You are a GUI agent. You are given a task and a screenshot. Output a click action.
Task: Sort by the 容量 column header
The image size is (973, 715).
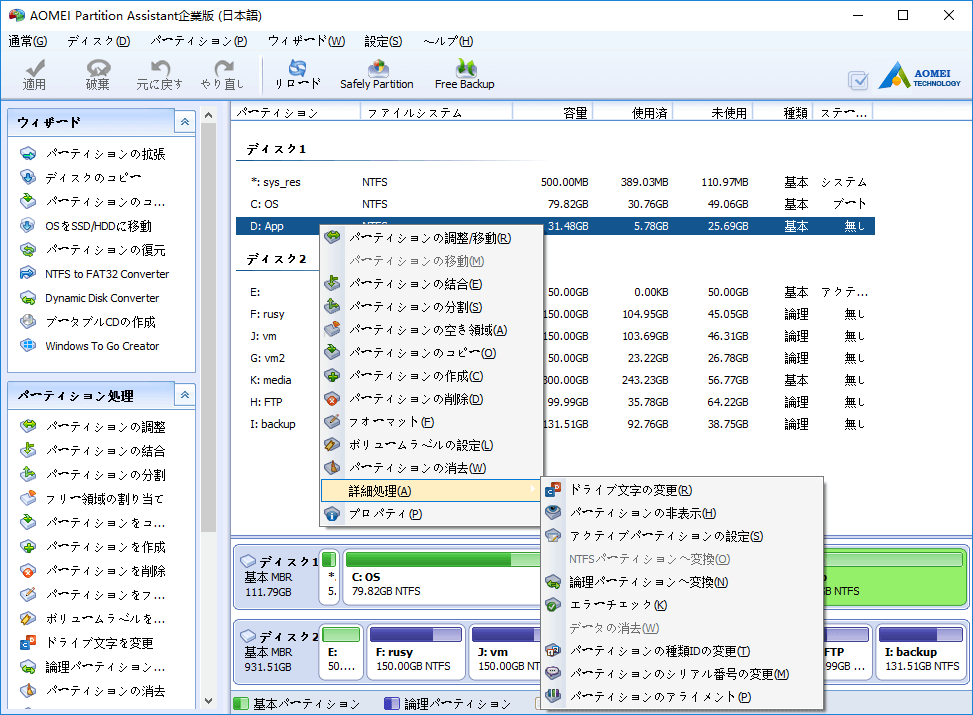553,112
